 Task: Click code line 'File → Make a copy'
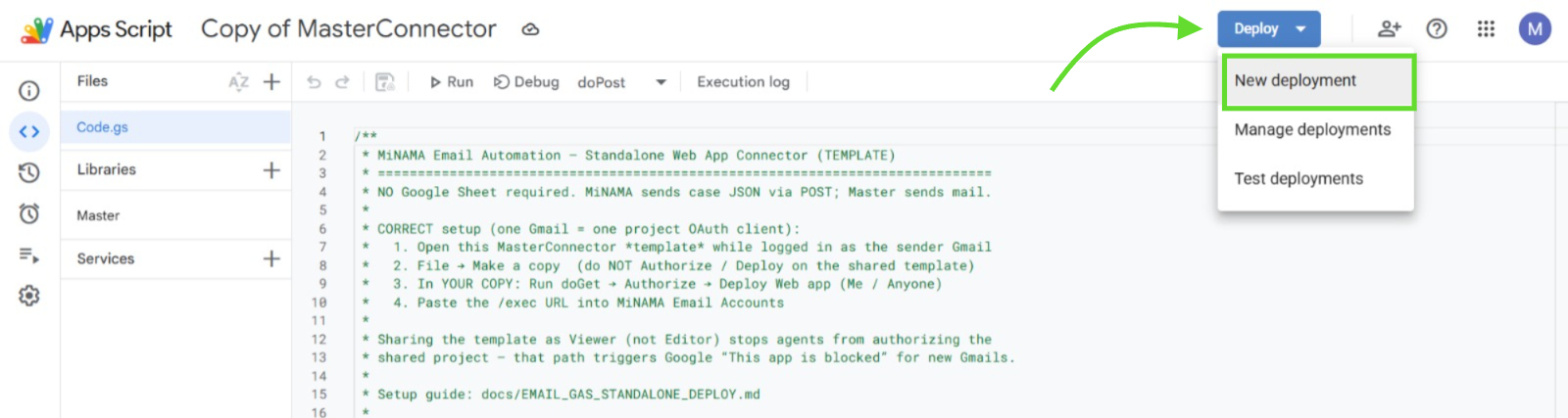667,265
